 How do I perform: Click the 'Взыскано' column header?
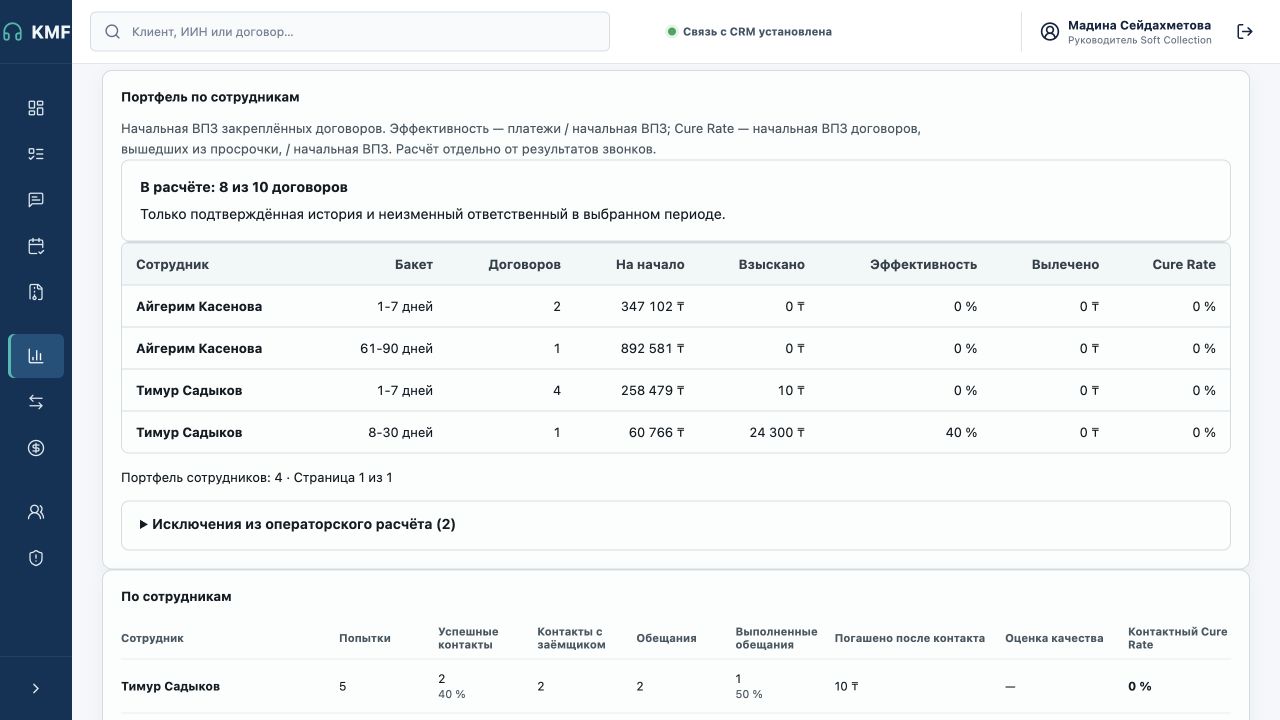click(772, 265)
